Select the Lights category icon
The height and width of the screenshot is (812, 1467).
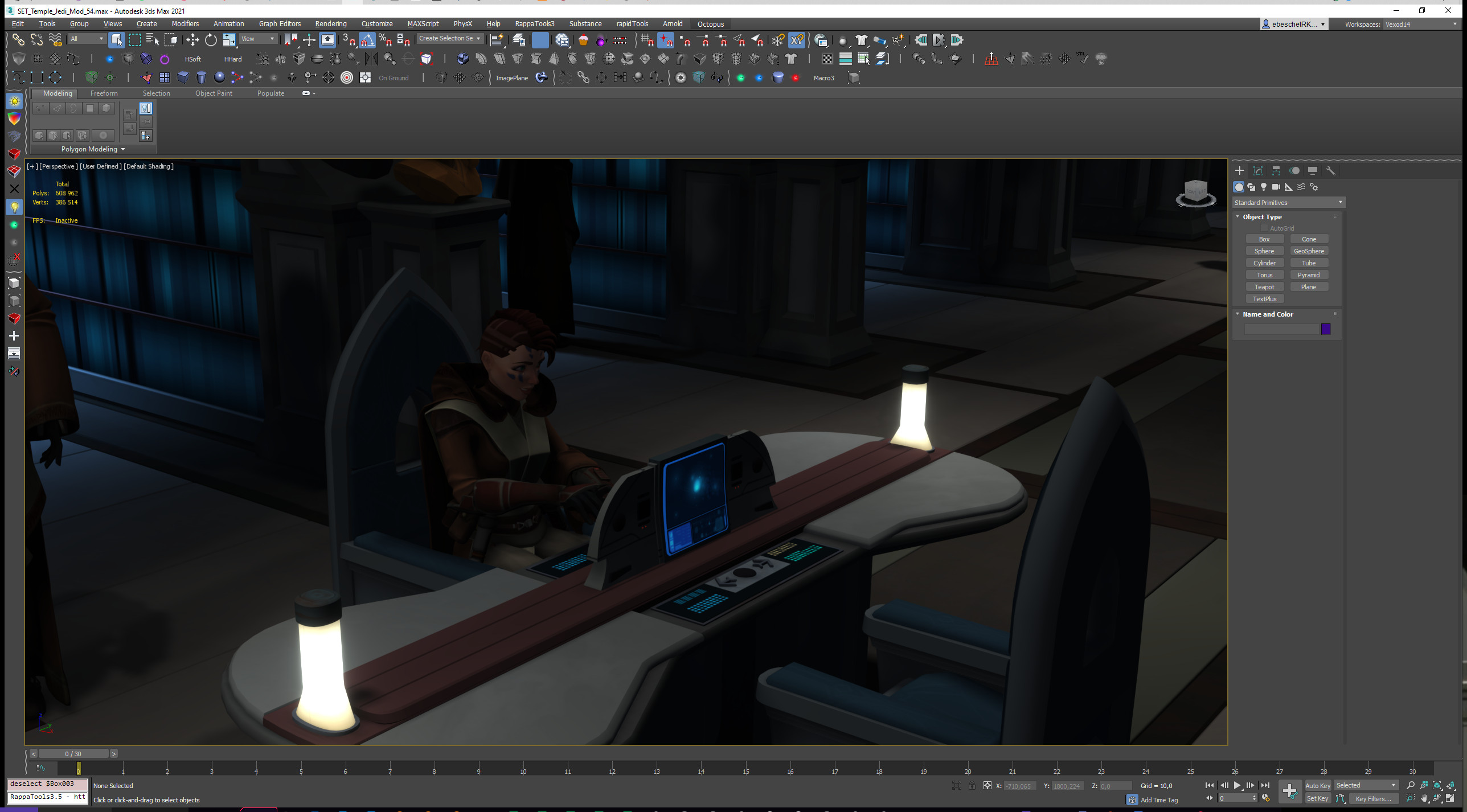(x=1264, y=187)
